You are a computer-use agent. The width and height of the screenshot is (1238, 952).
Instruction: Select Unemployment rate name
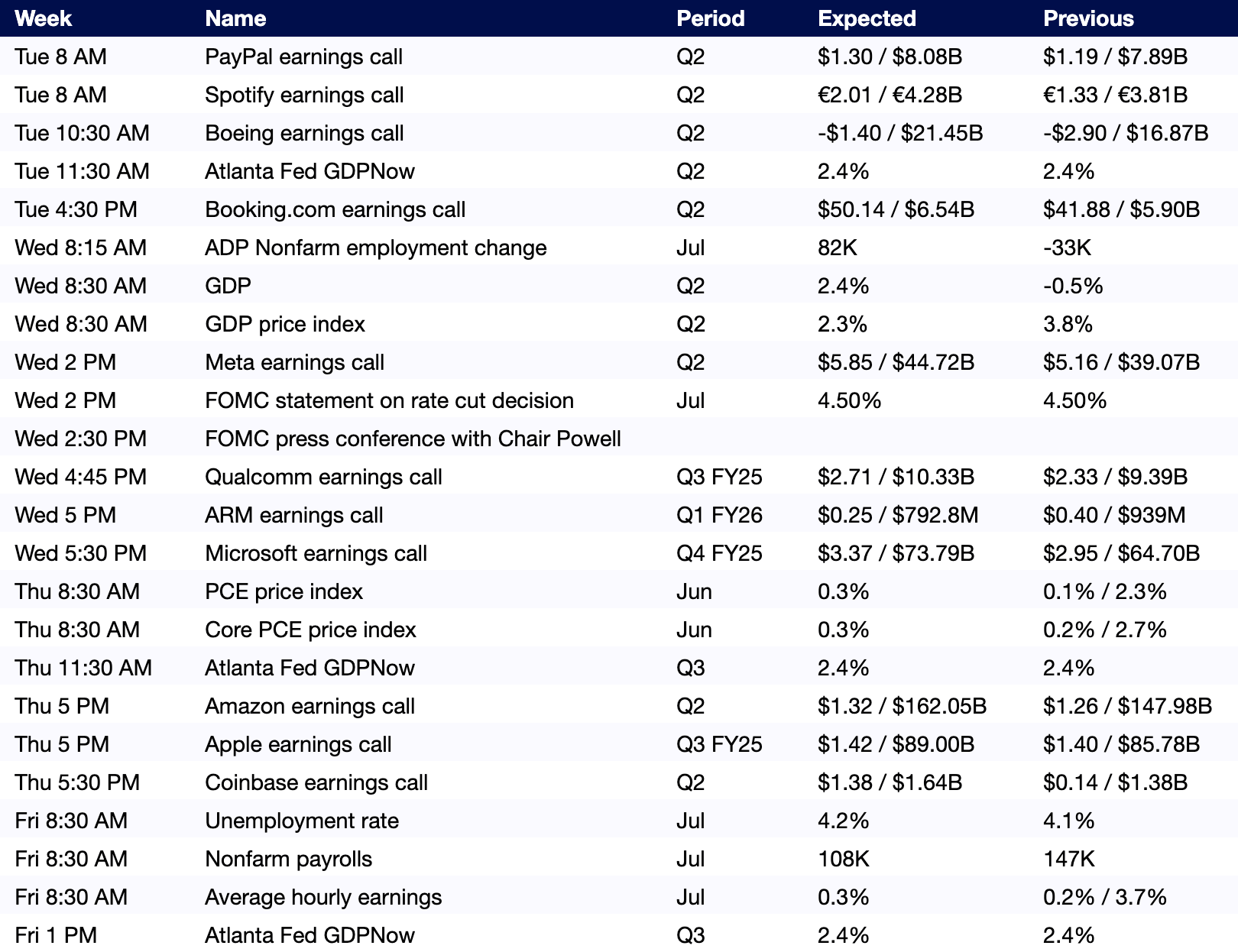click(x=302, y=821)
